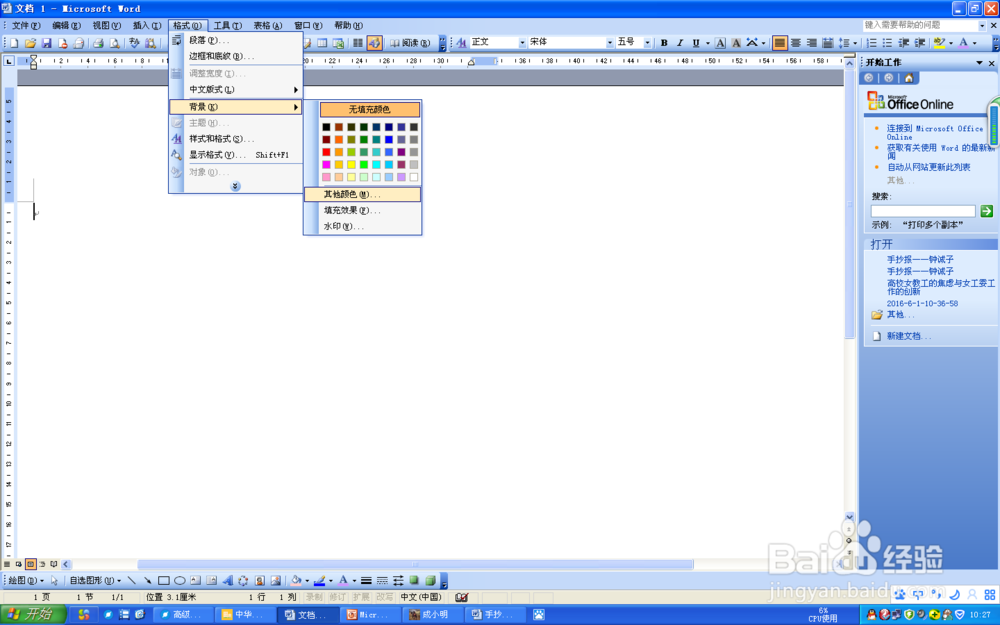Open the 开始工作 task pane dropdown arrow
Image resolution: width=1000 pixels, height=625 pixels.
tap(979, 62)
